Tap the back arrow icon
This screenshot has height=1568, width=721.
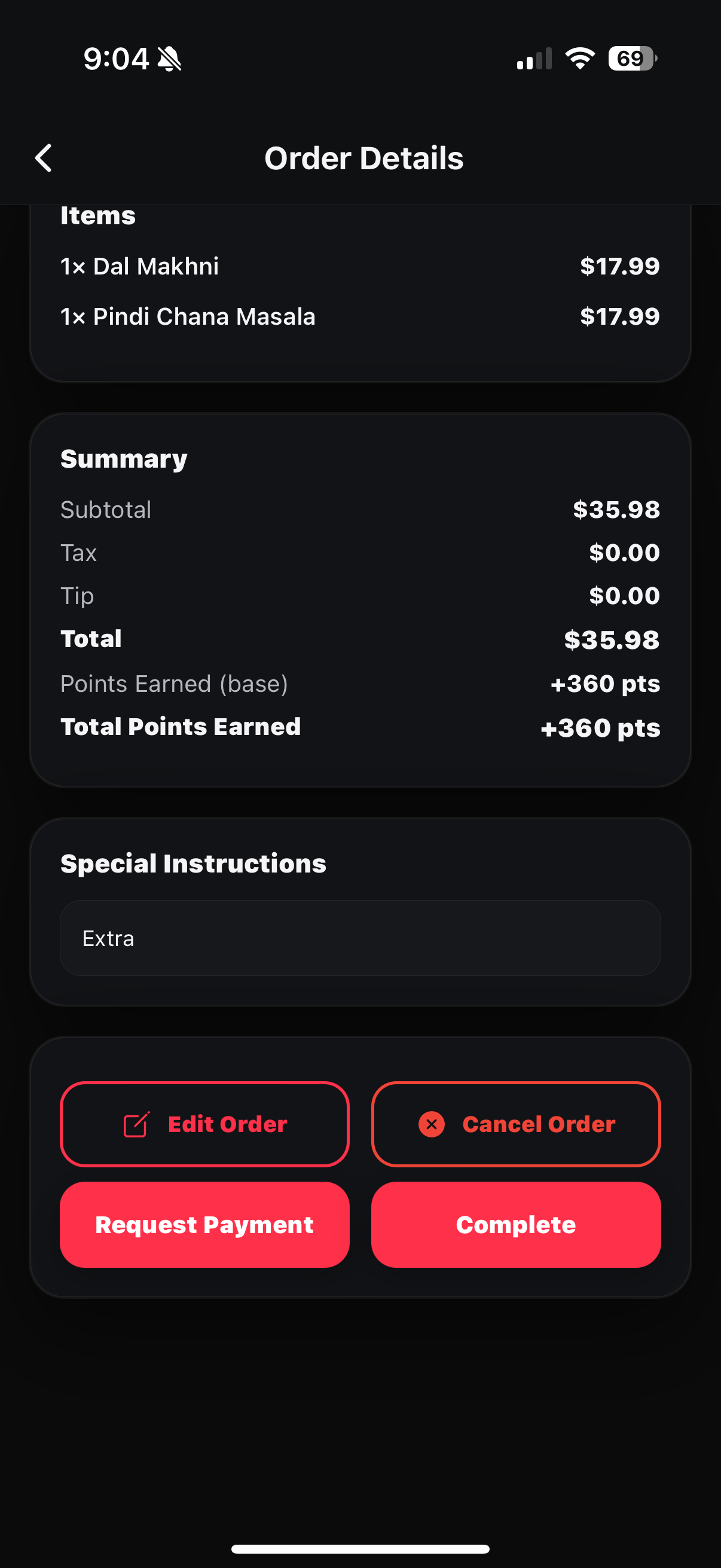(44, 158)
